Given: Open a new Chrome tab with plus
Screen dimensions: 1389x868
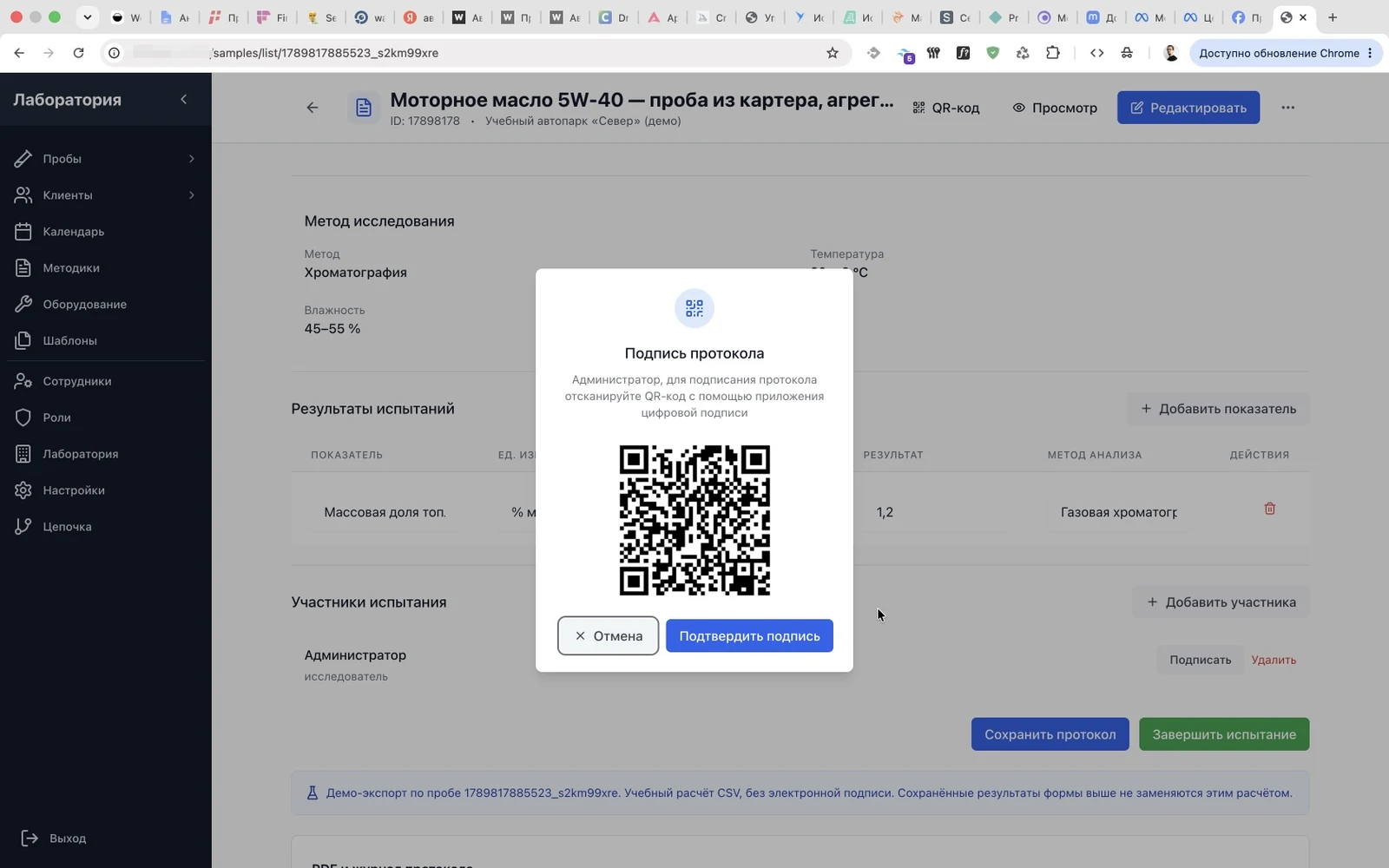Looking at the screenshot, I should click(1333, 17).
